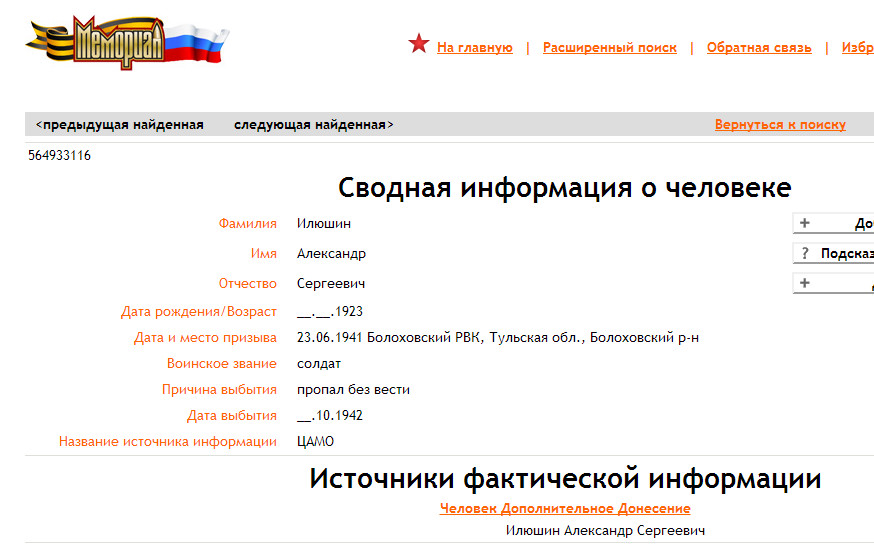
Task: Go to предыдущая найденная record
Action: point(119,125)
